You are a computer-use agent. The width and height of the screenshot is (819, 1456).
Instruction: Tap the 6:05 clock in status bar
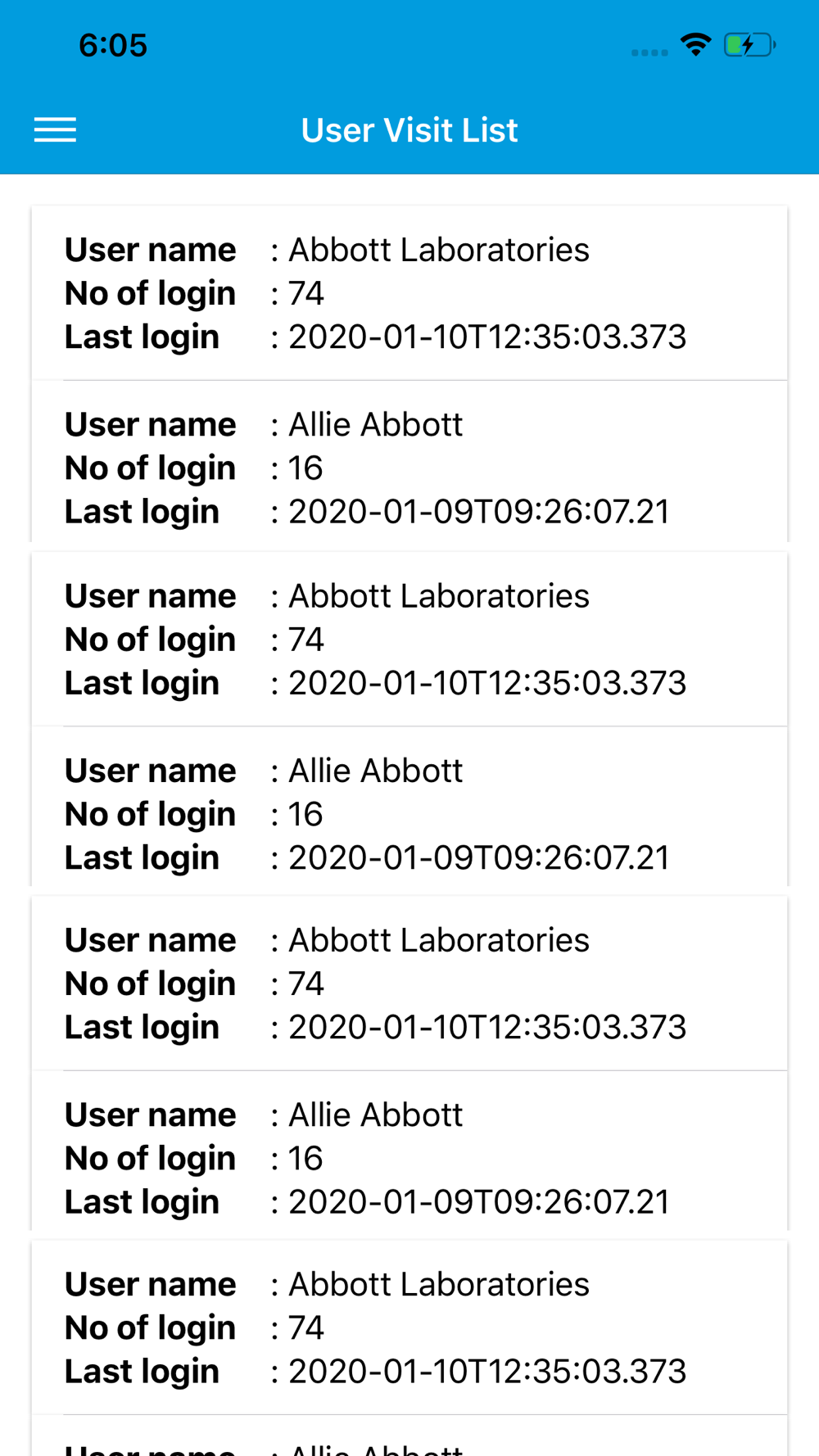coord(113,45)
